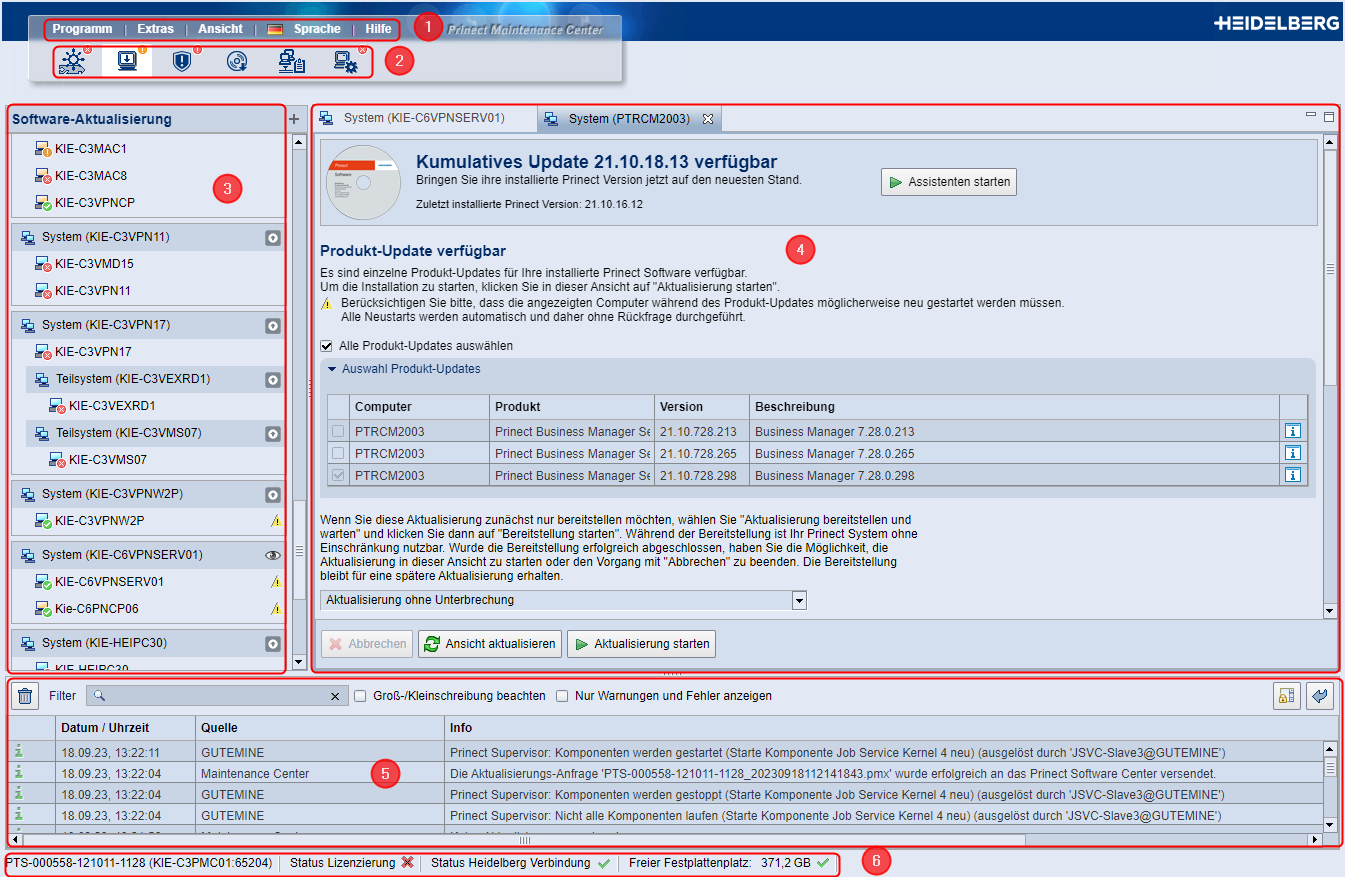Screen dimensions: 1345x877
Task: Collapse System (KIE-C3VPN17) group
Action: pos(273,326)
